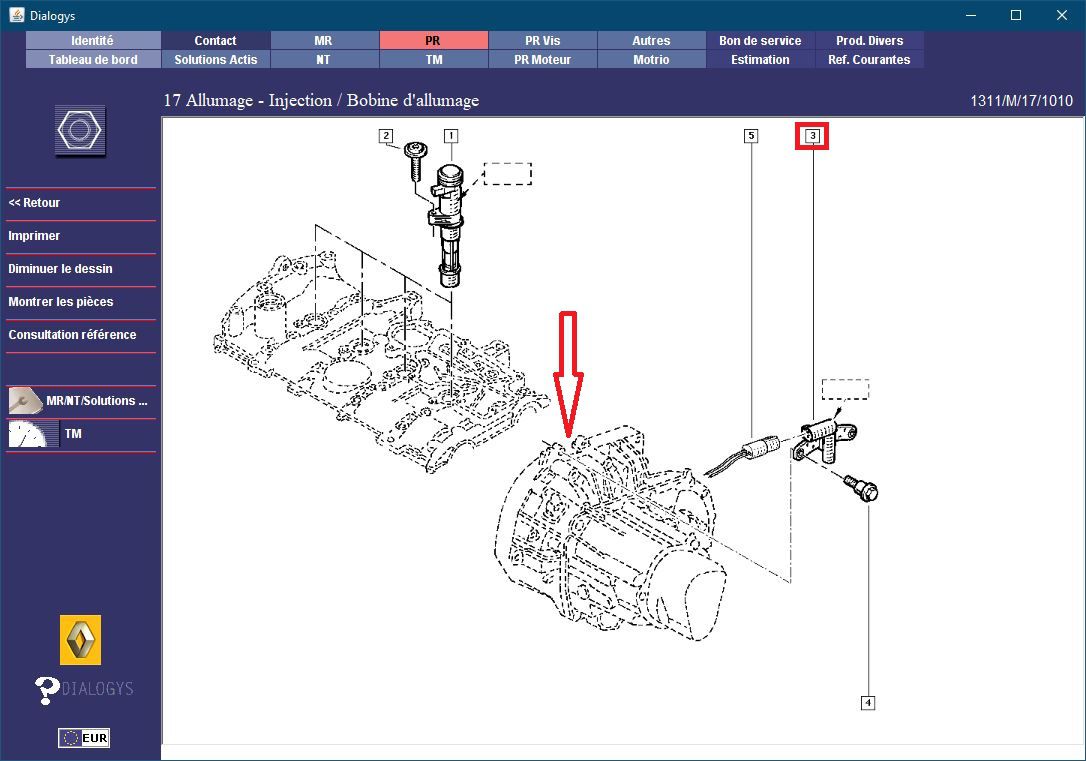
Task: Click Montrer les pièces
Action: [x=61, y=302]
